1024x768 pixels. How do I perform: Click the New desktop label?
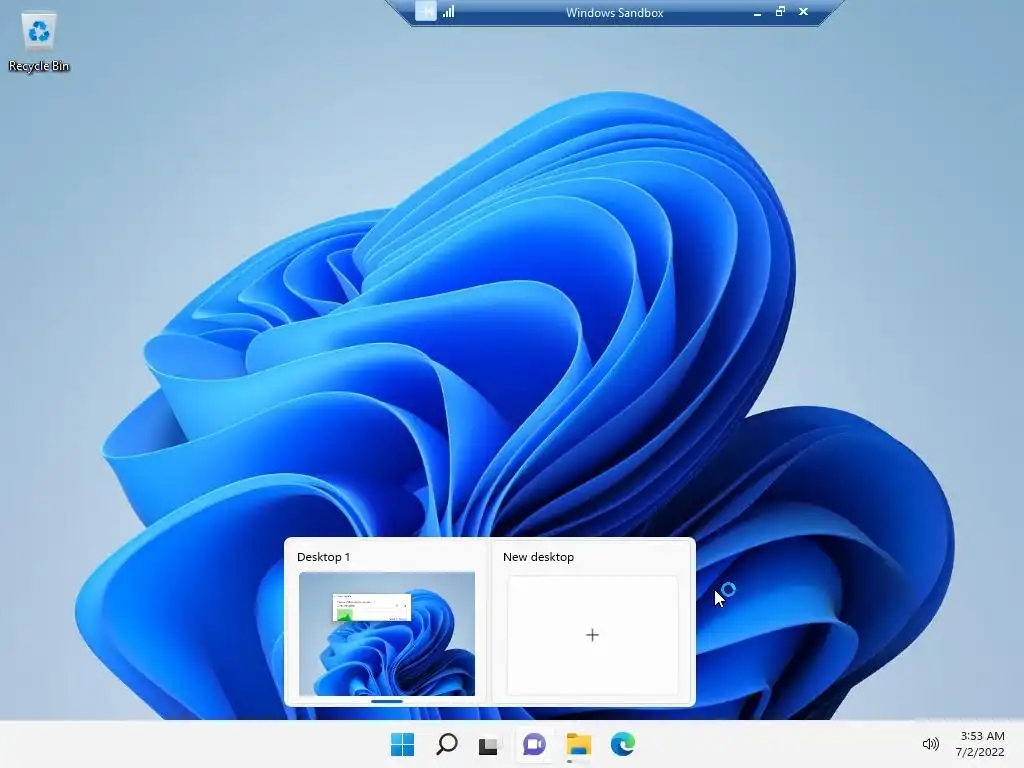coord(538,557)
